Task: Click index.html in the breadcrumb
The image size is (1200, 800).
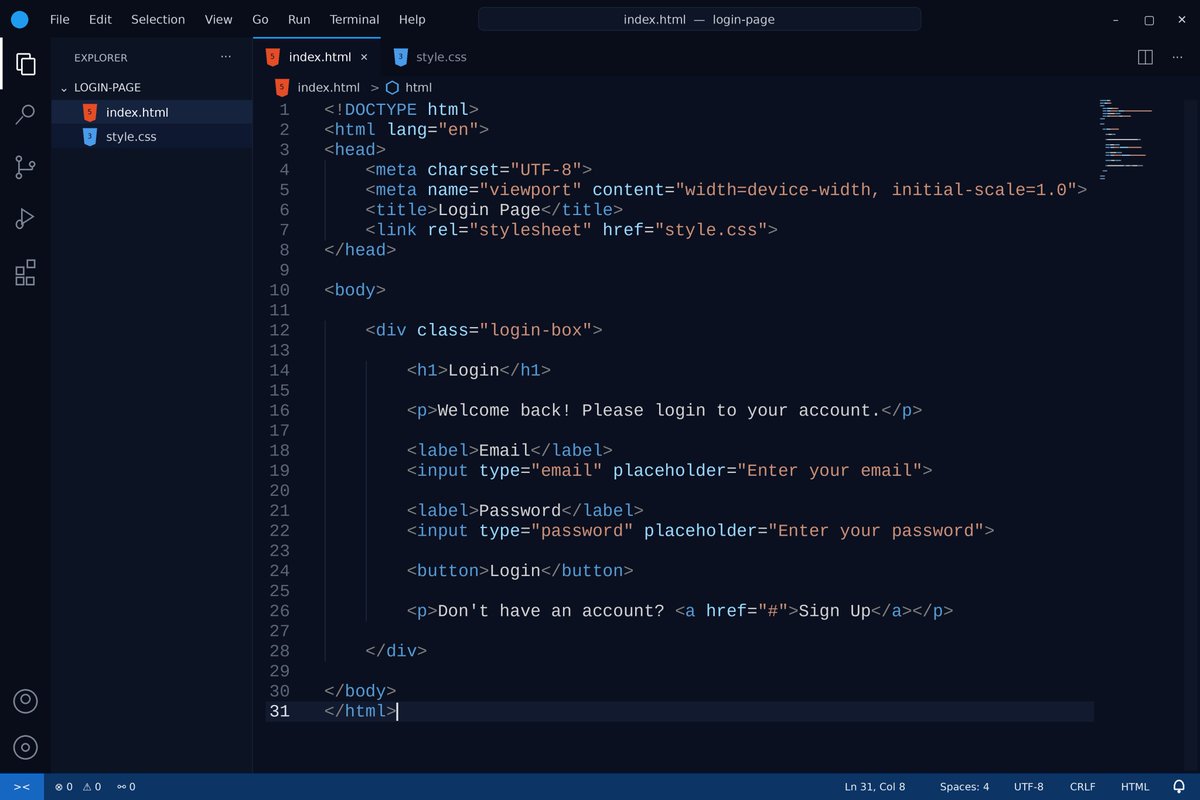Action: tap(328, 87)
